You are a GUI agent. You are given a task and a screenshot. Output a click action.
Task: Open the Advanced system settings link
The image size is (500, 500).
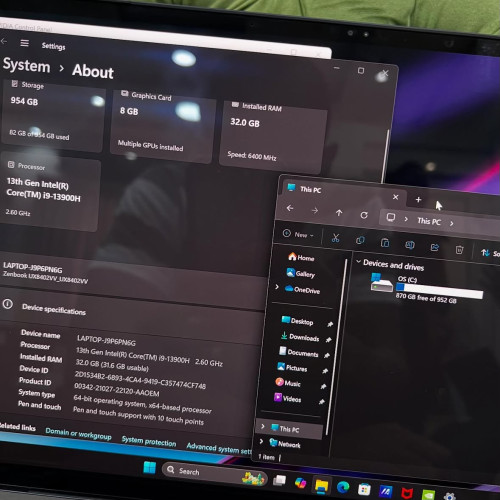219,449
